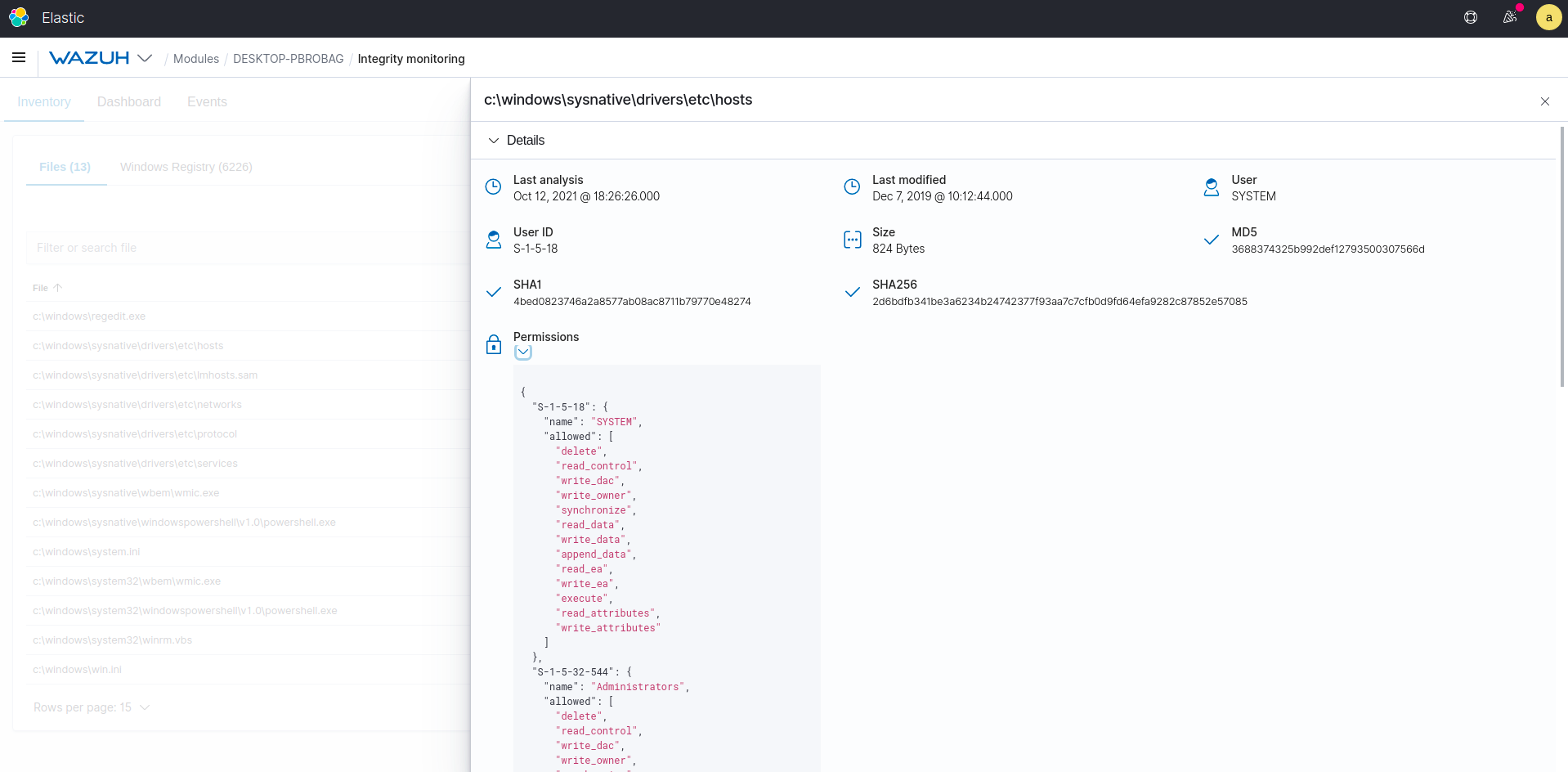Open the winrm.vbs file row

point(248,640)
